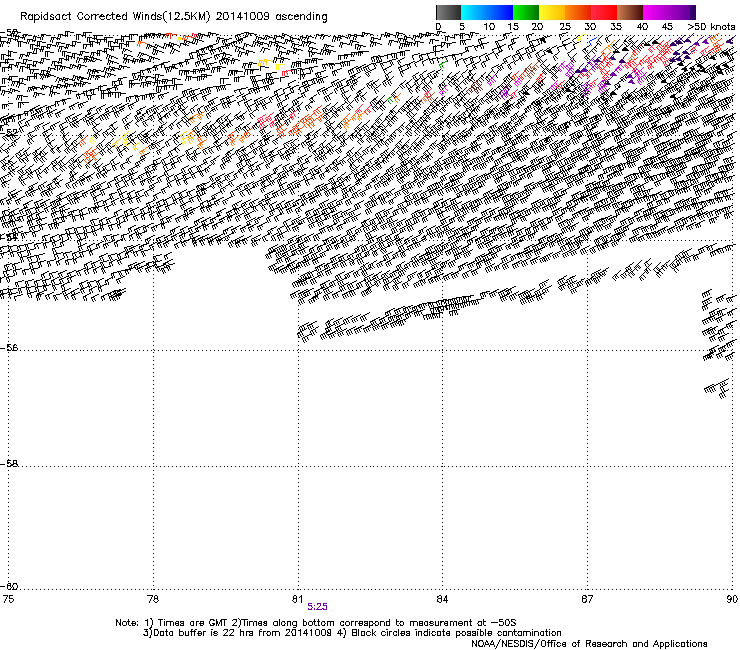Screen dimensions: 740x650
Task: Click the latitude label '-54'
Action: (x=9, y=237)
